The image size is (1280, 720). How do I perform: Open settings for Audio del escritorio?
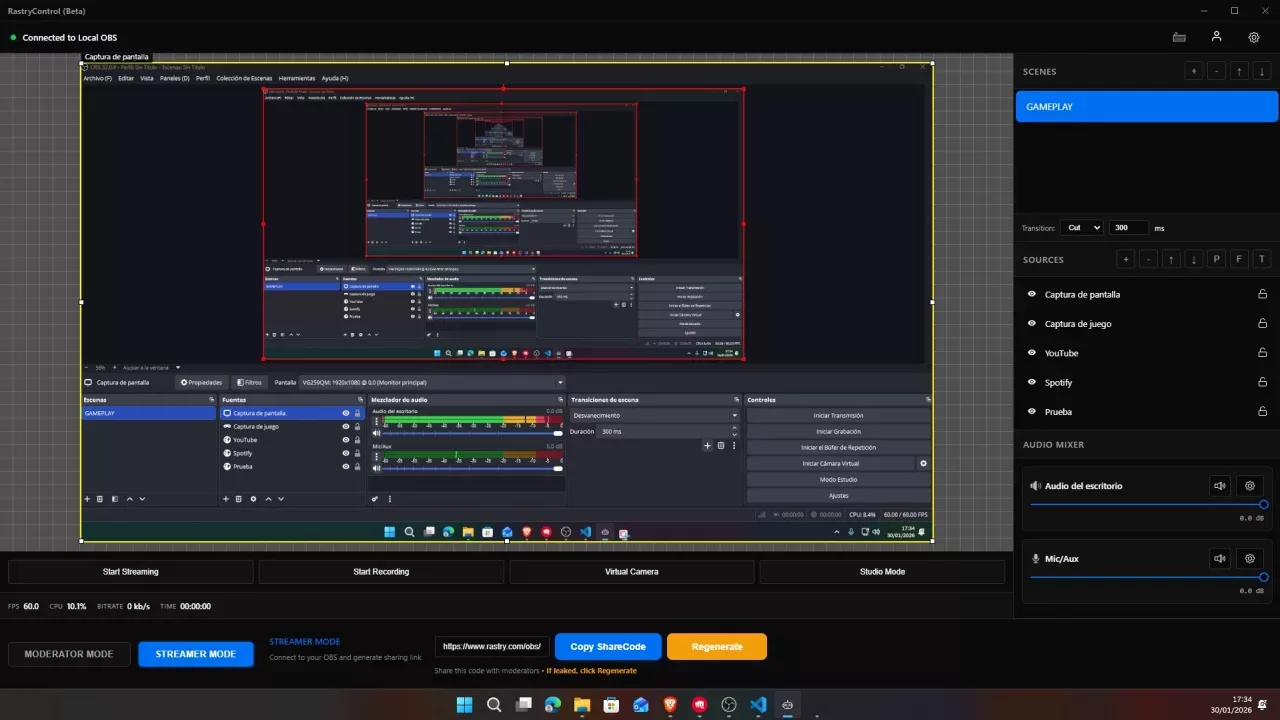(1249, 486)
